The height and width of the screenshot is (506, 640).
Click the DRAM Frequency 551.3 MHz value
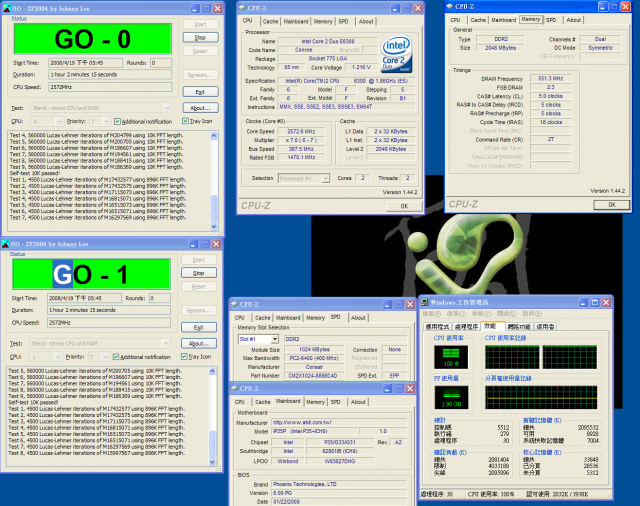click(551, 78)
